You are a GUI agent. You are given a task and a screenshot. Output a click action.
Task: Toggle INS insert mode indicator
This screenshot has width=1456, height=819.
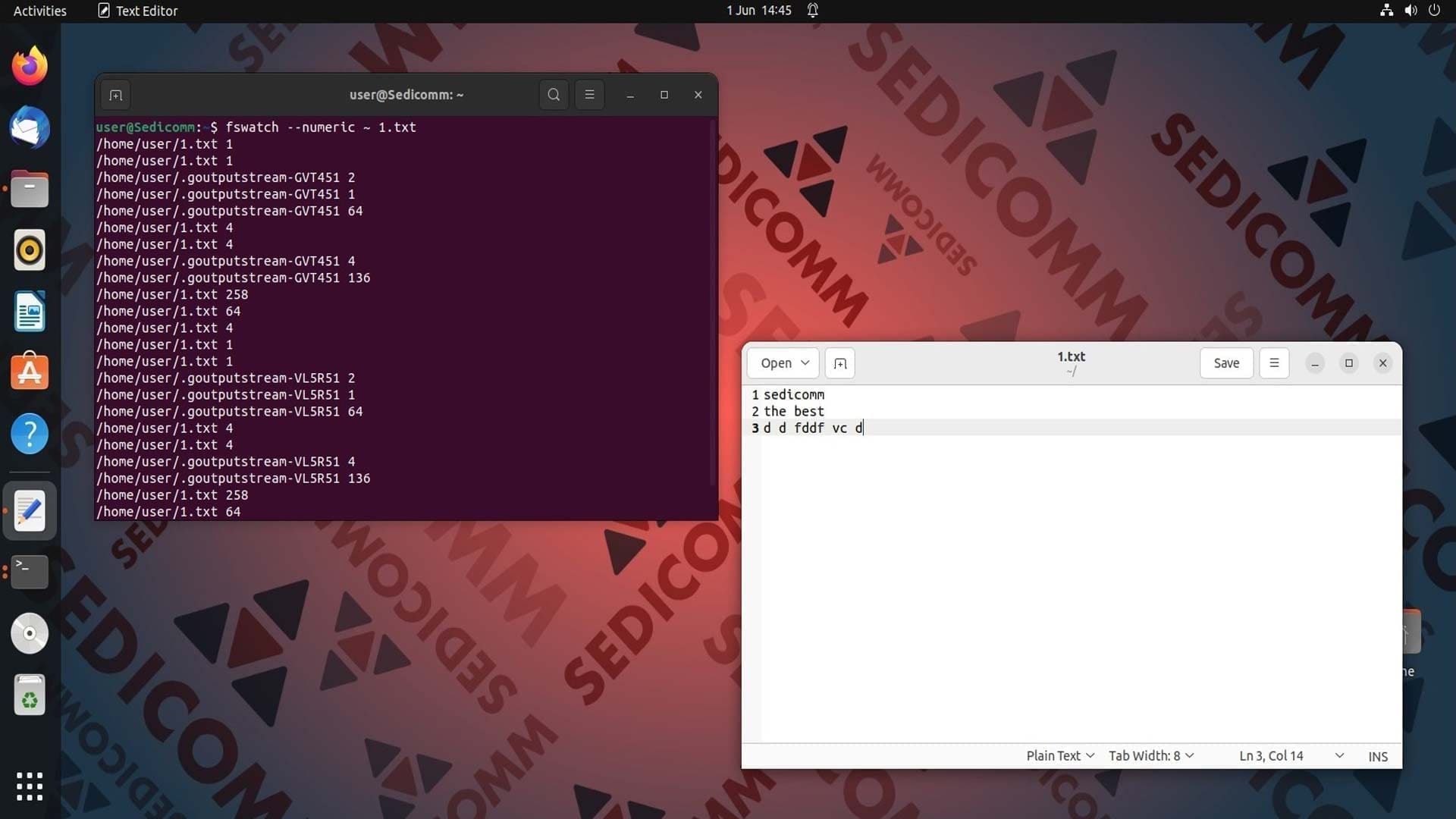(x=1378, y=756)
